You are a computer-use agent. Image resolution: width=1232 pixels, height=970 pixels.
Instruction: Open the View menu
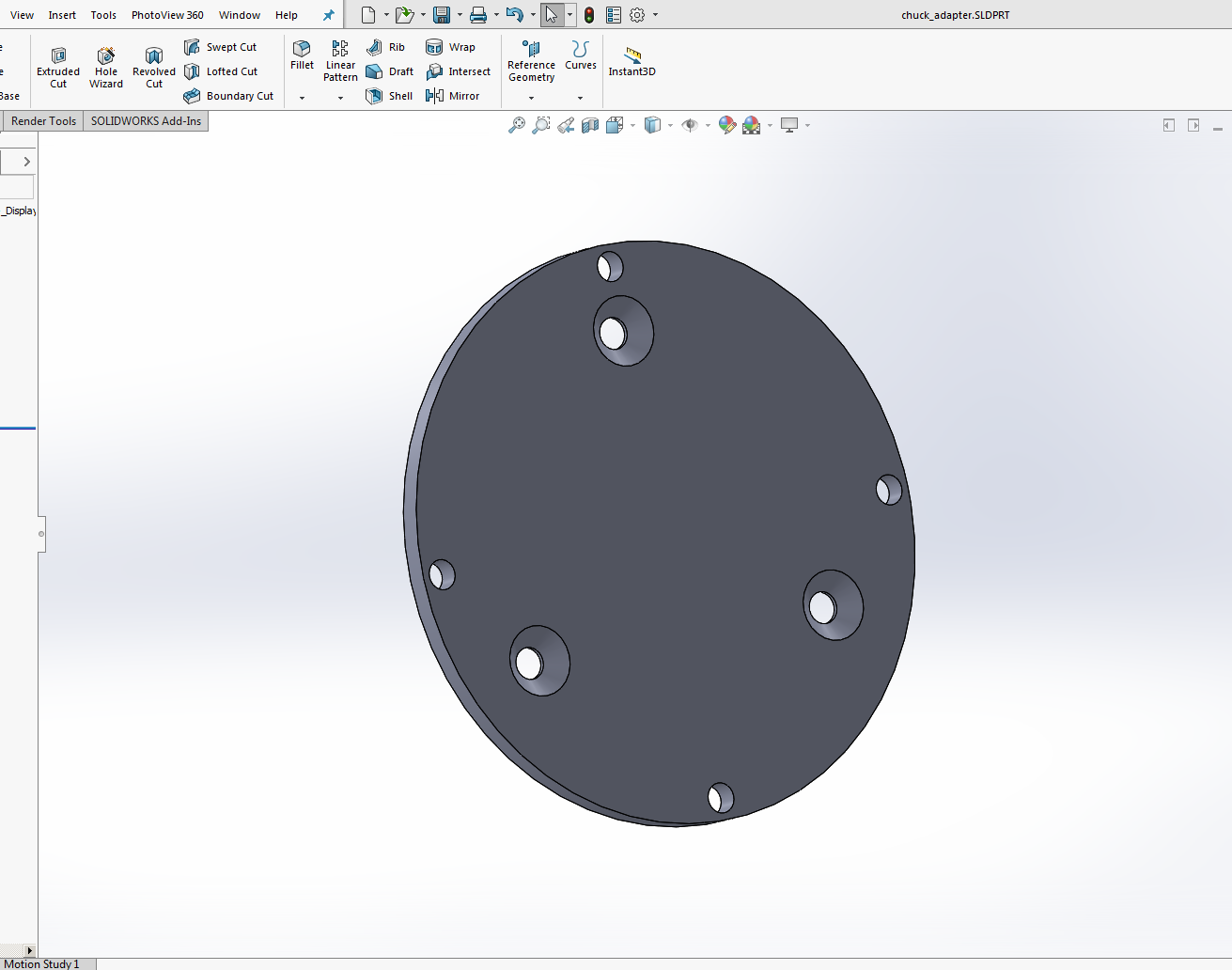(x=22, y=15)
